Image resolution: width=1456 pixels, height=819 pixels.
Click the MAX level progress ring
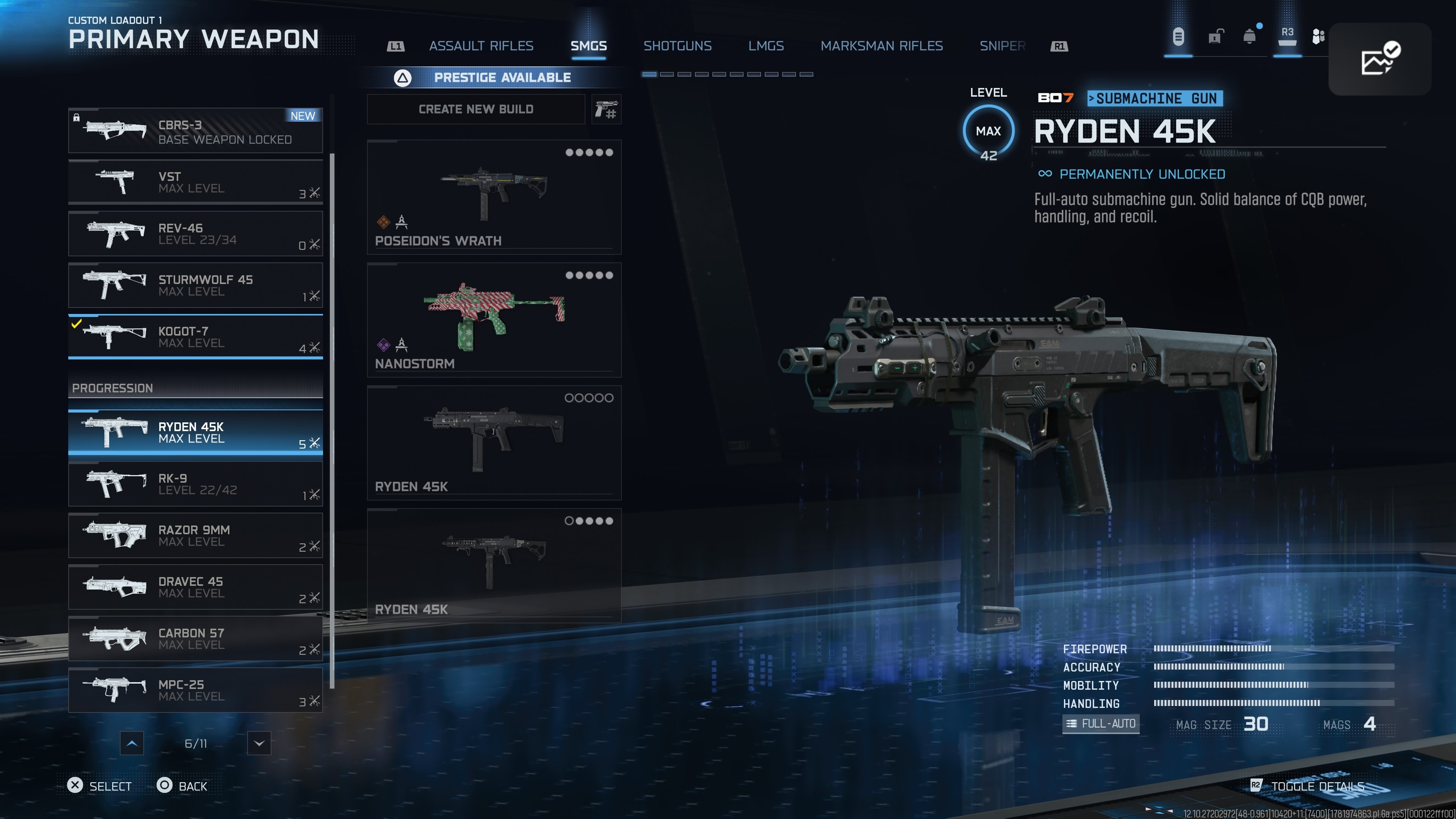(988, 131)
